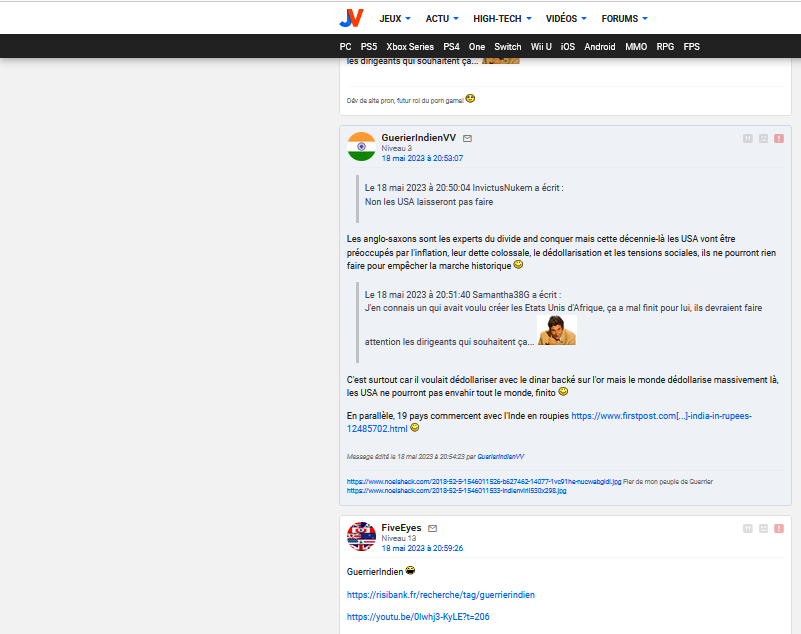Viewport: 801px width, 634px height.
Task: Click 'Niveau 13' under FiveEyes
Action: (x=398, y=538)
